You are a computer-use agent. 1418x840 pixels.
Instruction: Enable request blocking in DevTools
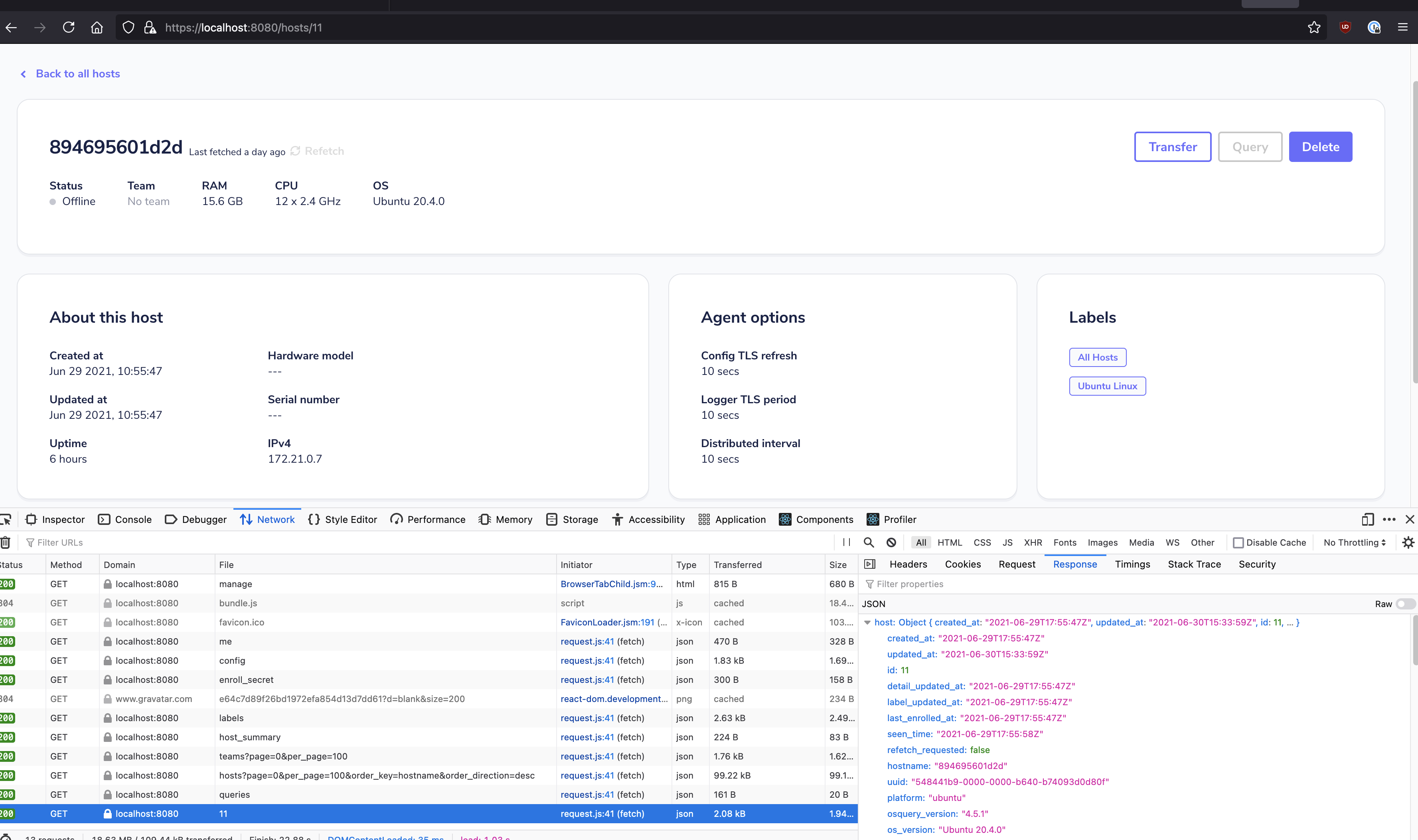[891, 542]
